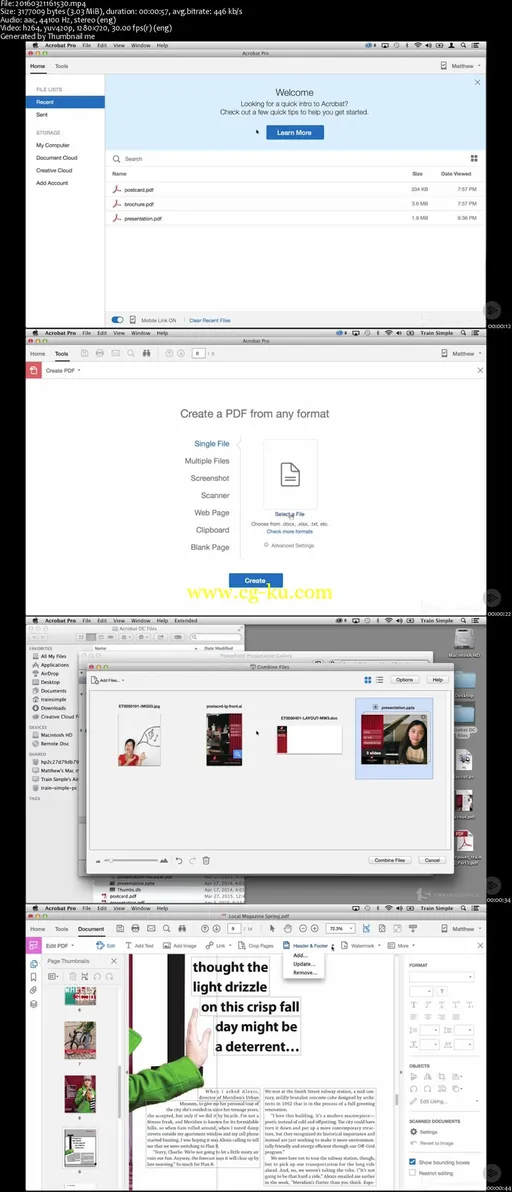Open the Create PDF tool dropdown arrow
This screenshot has height=1192, width=512.
click(x=79, y=370)
